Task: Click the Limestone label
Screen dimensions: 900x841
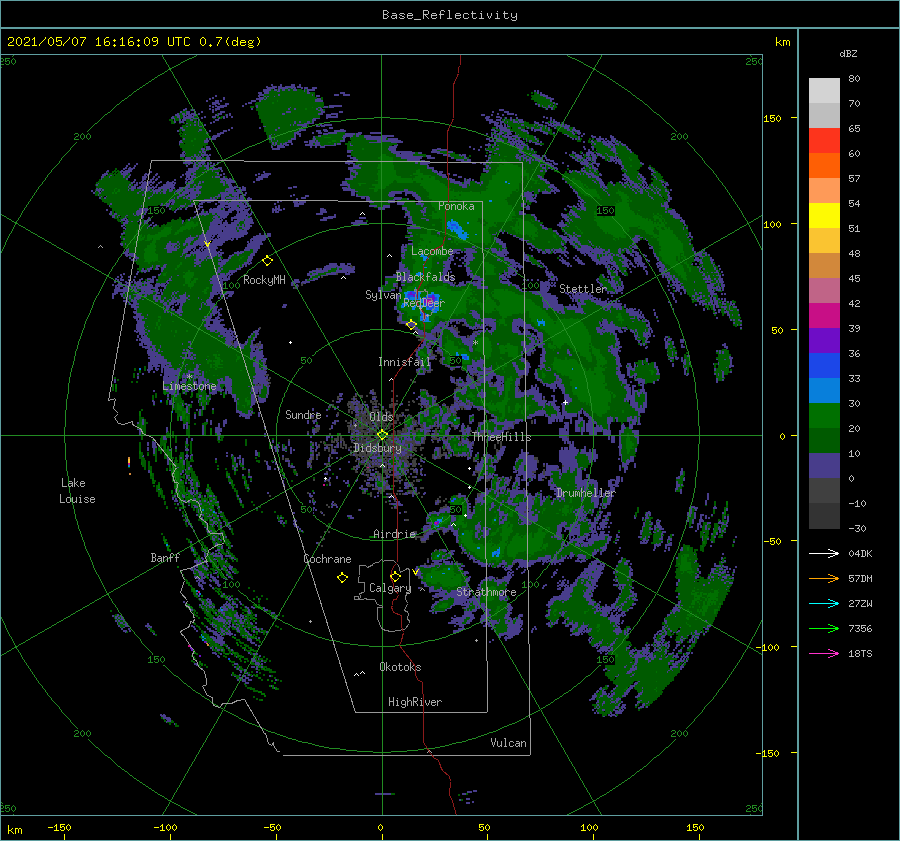Action: 189,386
